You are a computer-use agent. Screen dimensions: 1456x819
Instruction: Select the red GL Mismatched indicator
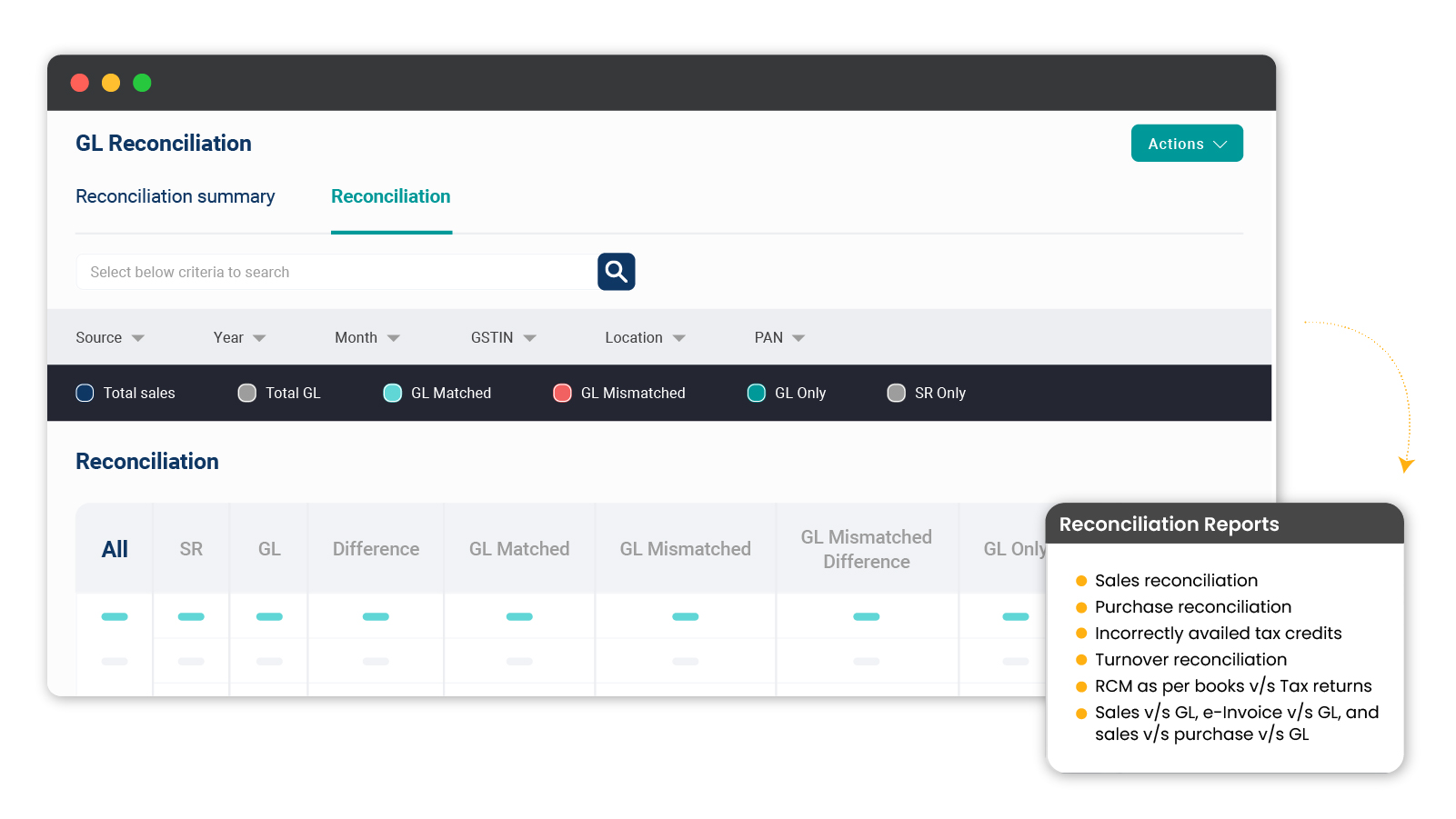[562, 393]
